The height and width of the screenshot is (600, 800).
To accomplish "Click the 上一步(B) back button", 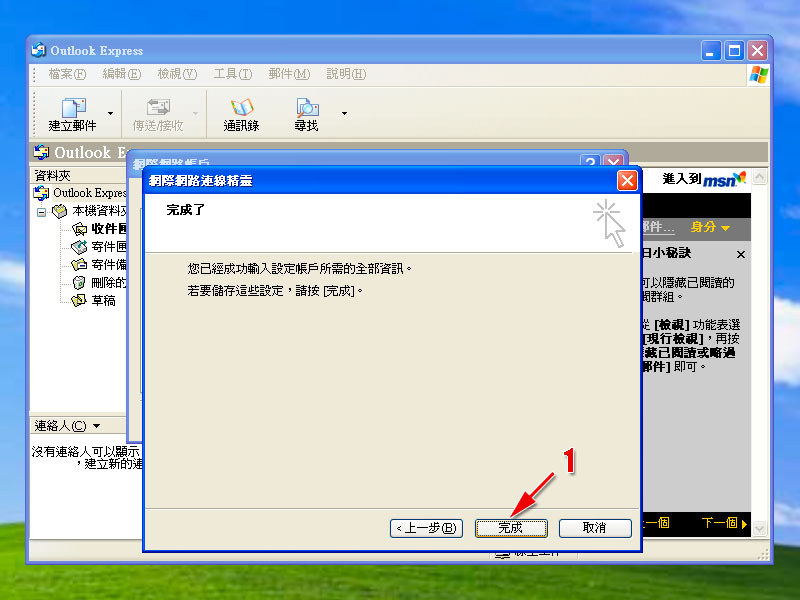I will [426, 528].
